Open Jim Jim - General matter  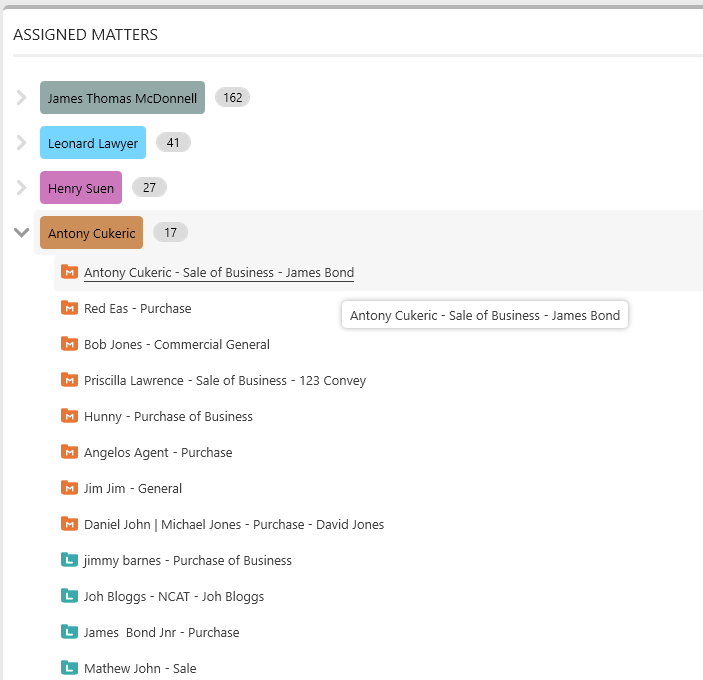tap(133, 488)
